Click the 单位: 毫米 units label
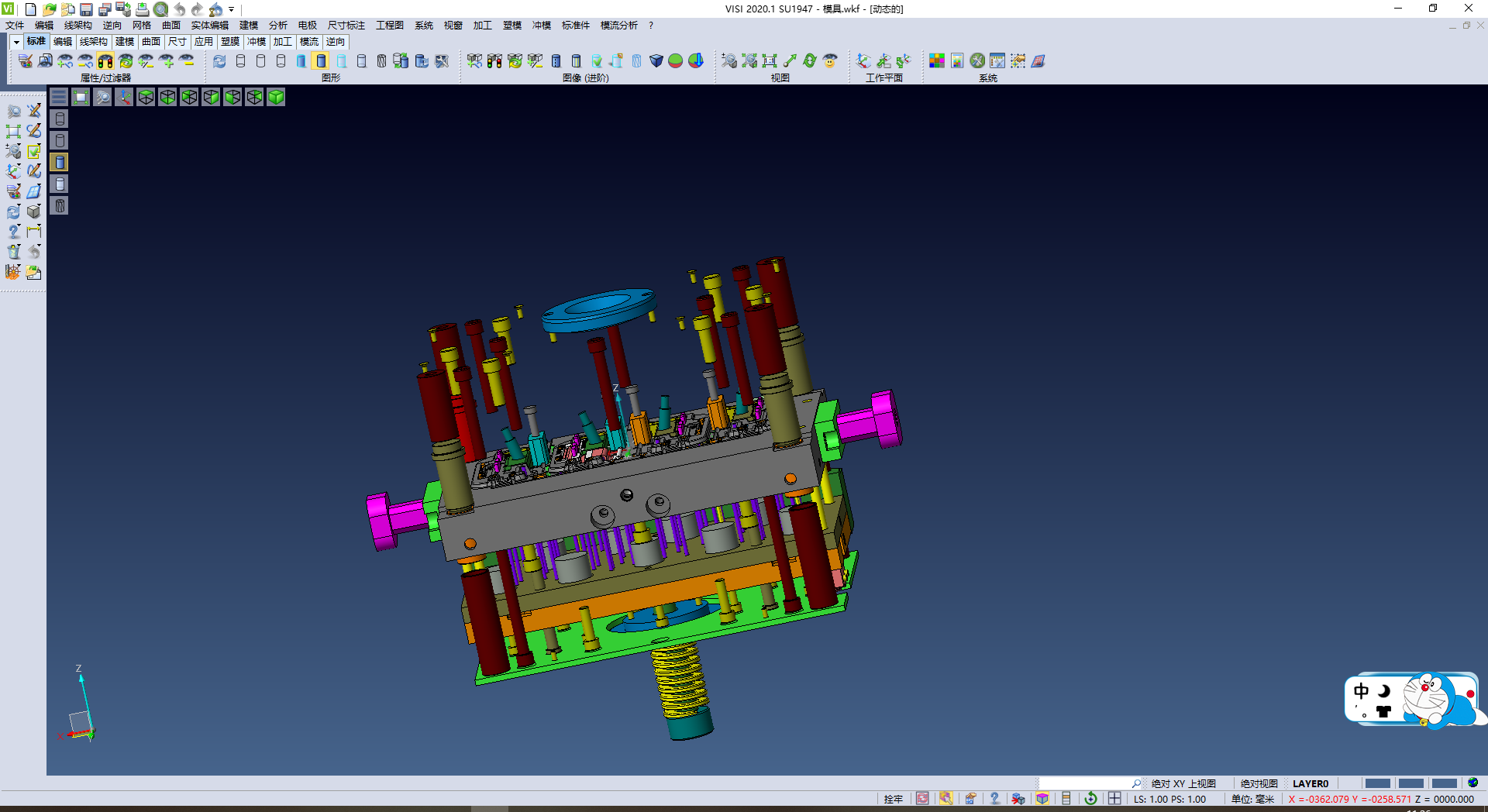1488x812 pixels. [1252, 799]
